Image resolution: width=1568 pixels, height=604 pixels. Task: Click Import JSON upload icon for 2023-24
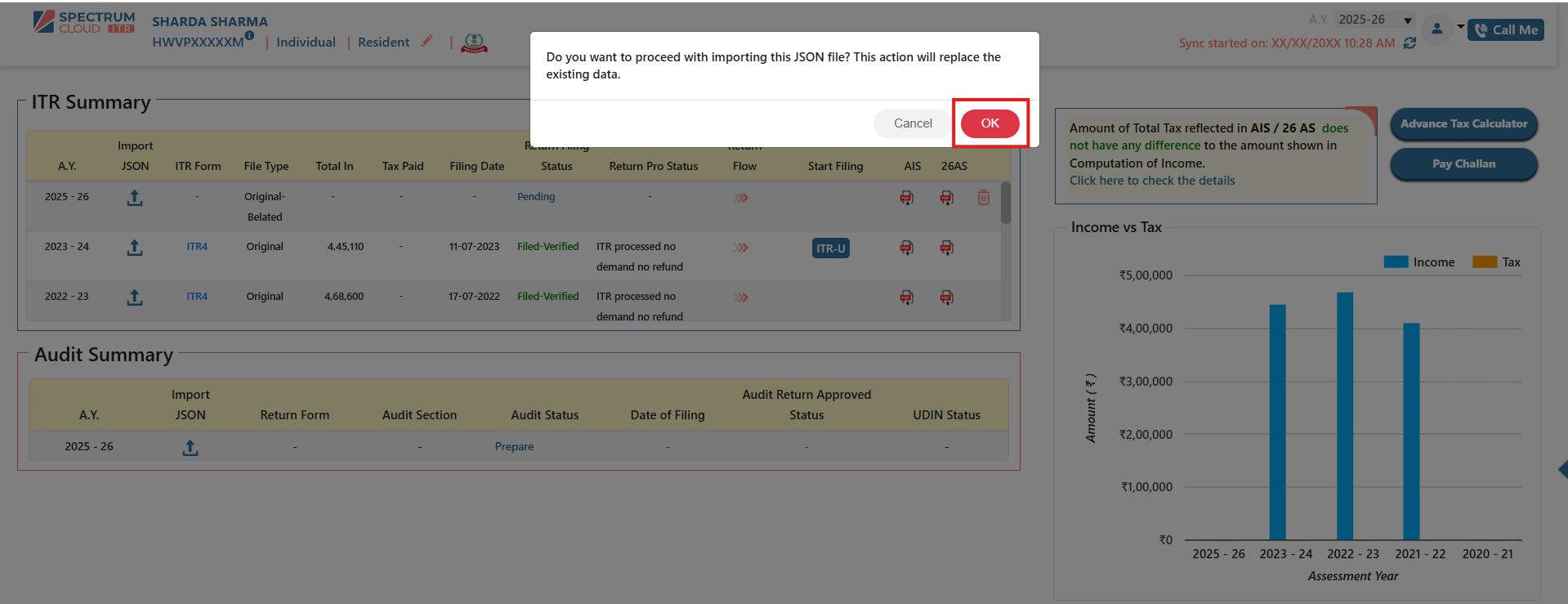pyautogui.click(x=135, y=248)
